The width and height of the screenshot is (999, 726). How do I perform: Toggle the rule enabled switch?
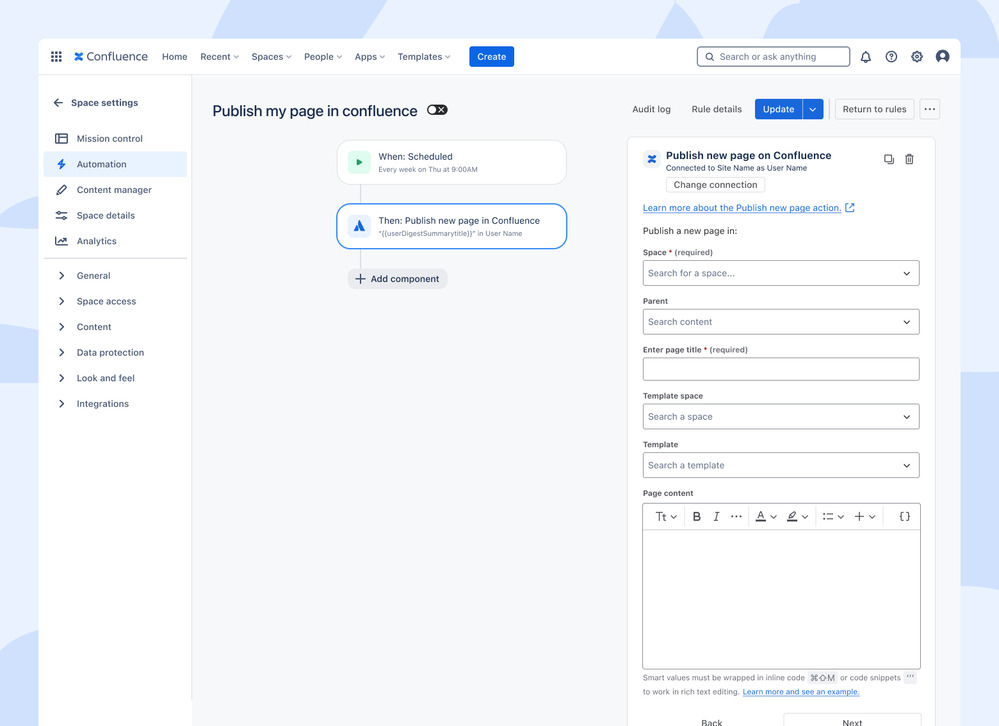point(437,110)
